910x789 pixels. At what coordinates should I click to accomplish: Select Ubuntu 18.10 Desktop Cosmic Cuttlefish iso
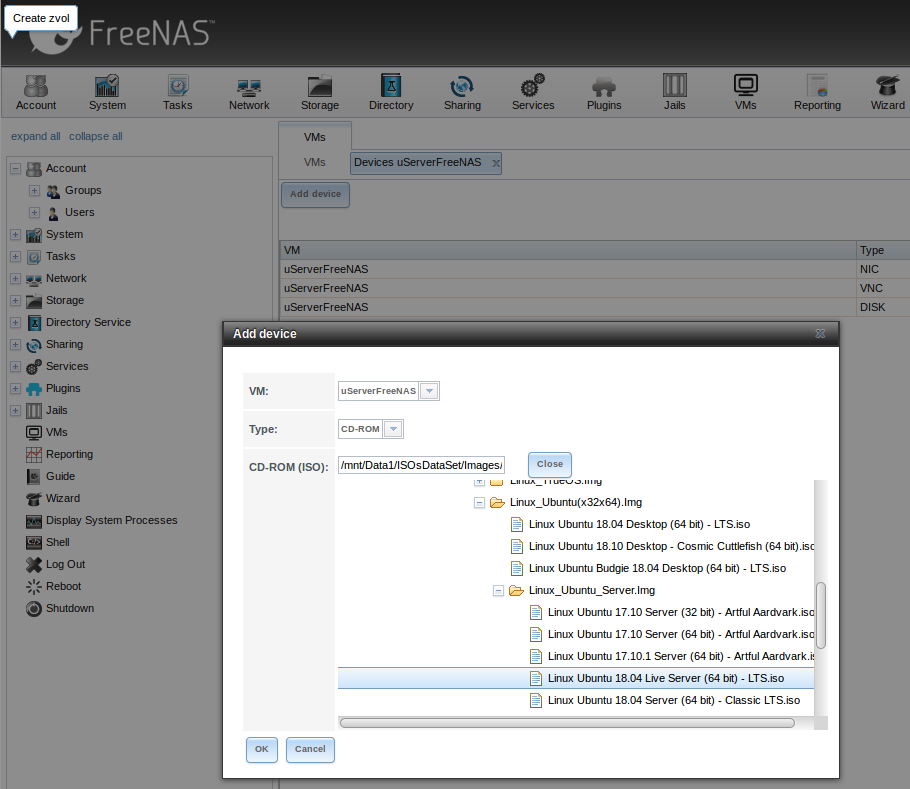pos(671,546)
